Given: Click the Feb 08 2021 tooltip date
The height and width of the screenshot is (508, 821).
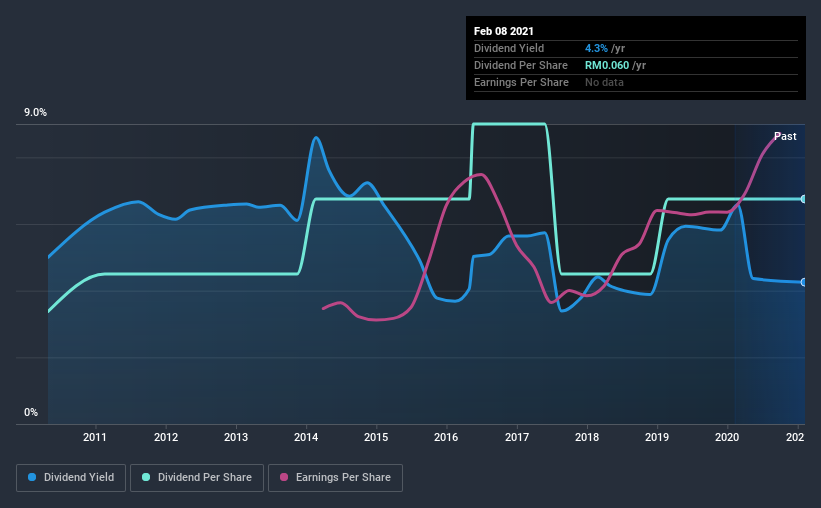Looking at the screenshot, I should (x=504, y=31).
